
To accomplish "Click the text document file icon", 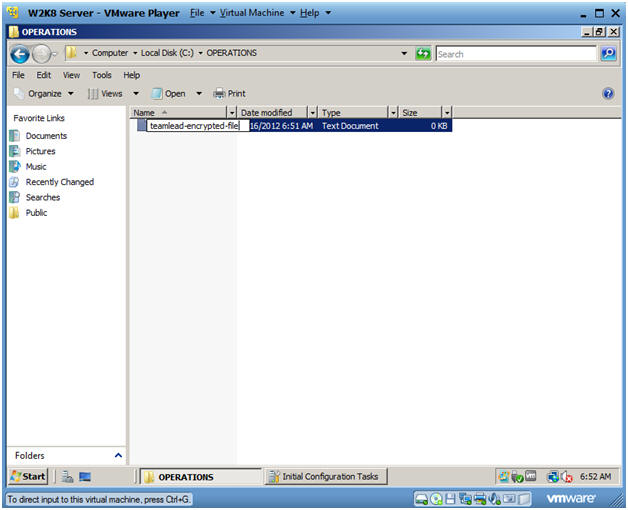I will (x=141, y=125).
